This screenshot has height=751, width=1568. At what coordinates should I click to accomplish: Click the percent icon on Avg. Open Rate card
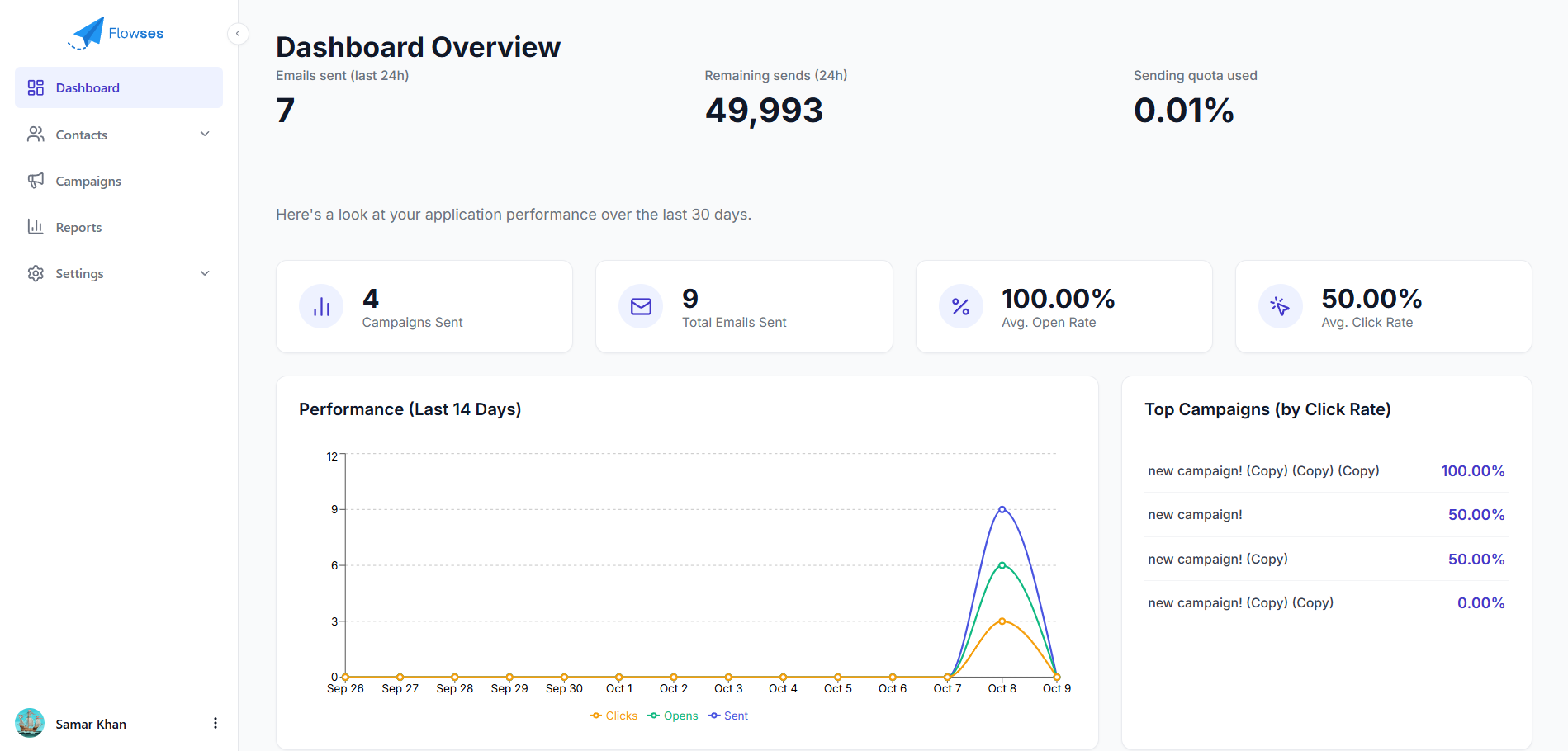coord(960,306)
